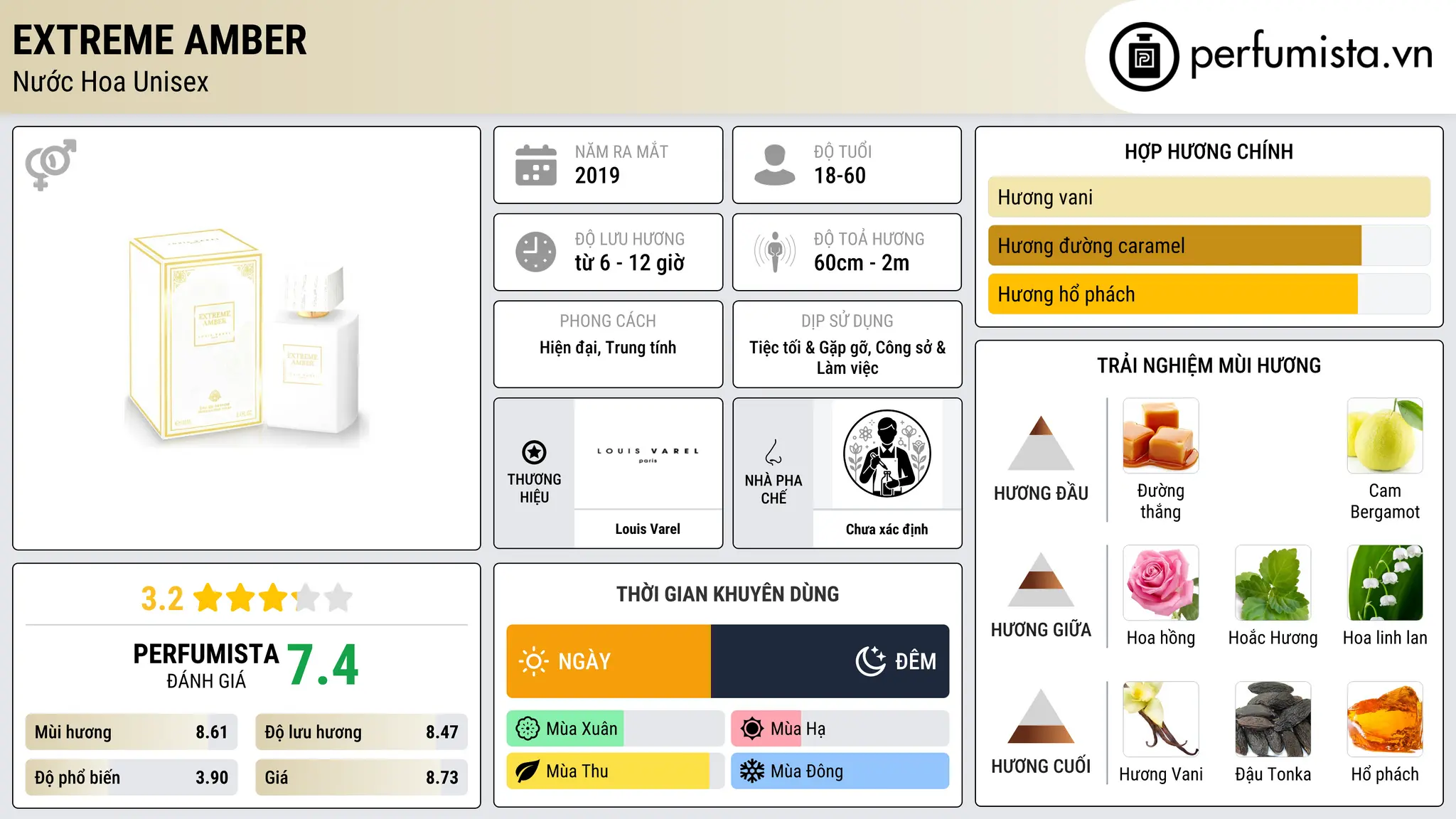Click the calendar icon beside Năm ra mắt
The image size is (1456, 819).
[x=536, y=165]
